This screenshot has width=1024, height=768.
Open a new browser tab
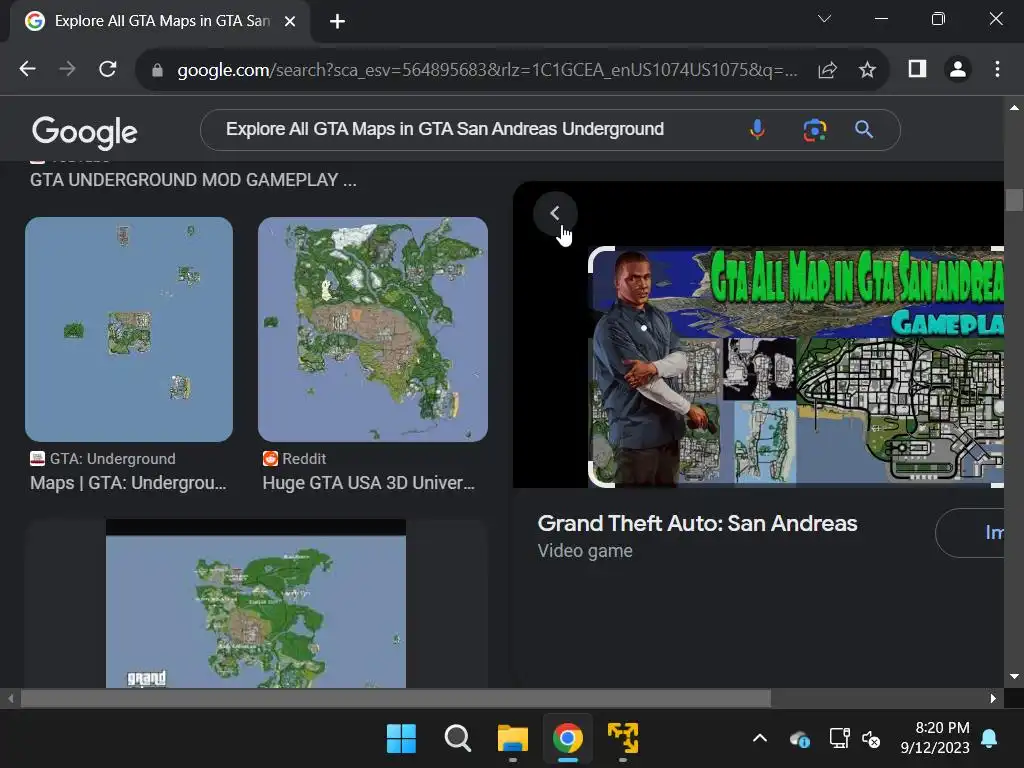(x=337, y=21)
